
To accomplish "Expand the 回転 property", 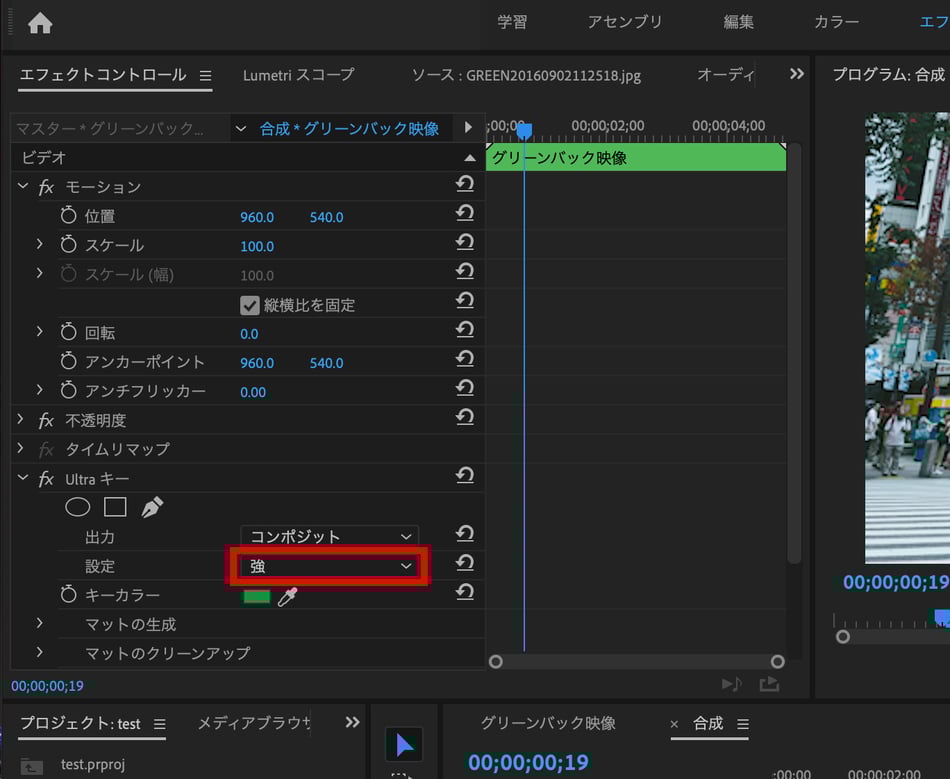I will pyautogui.click(x=39, y=331).
